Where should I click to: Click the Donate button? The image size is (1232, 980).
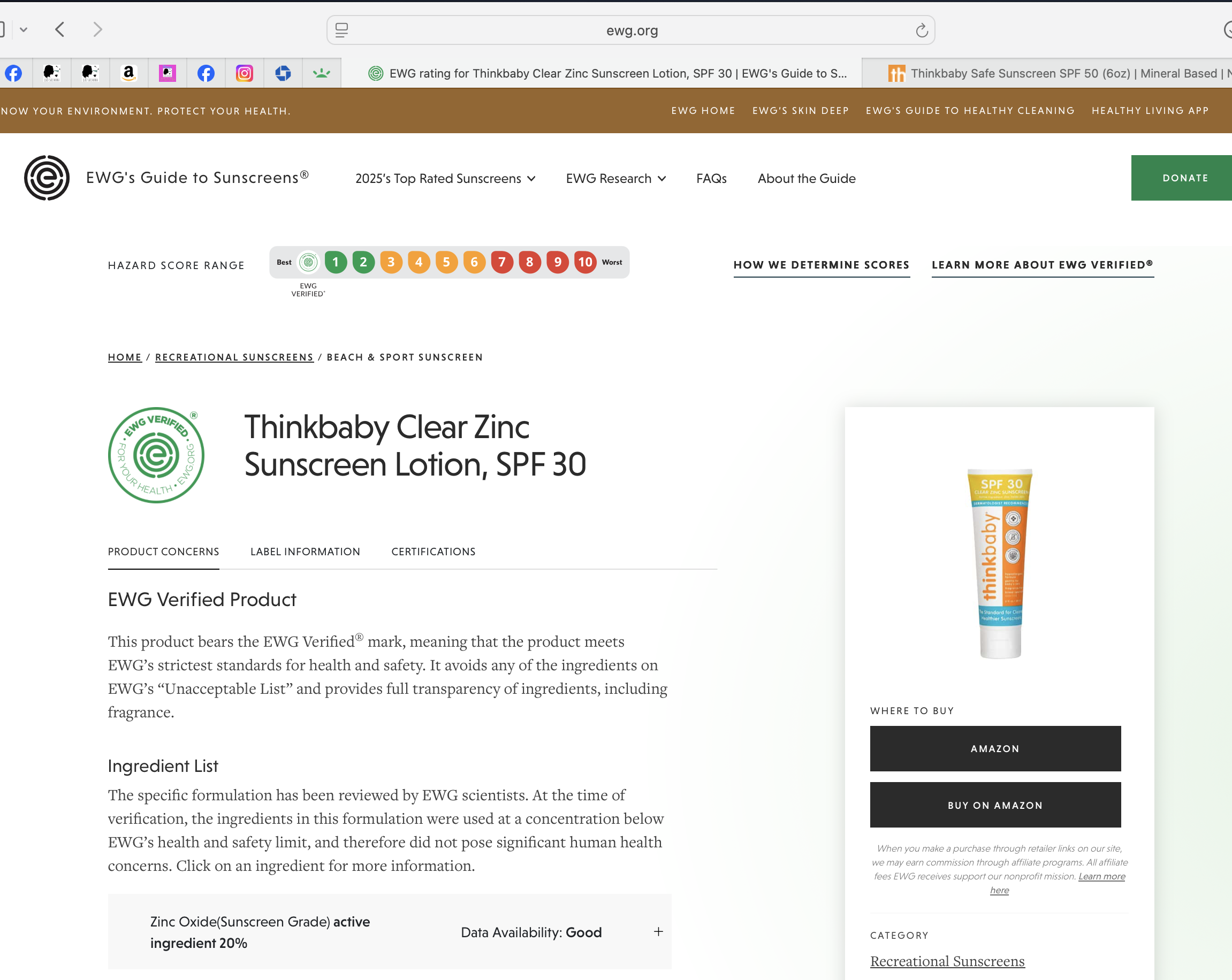(1182, 178)
